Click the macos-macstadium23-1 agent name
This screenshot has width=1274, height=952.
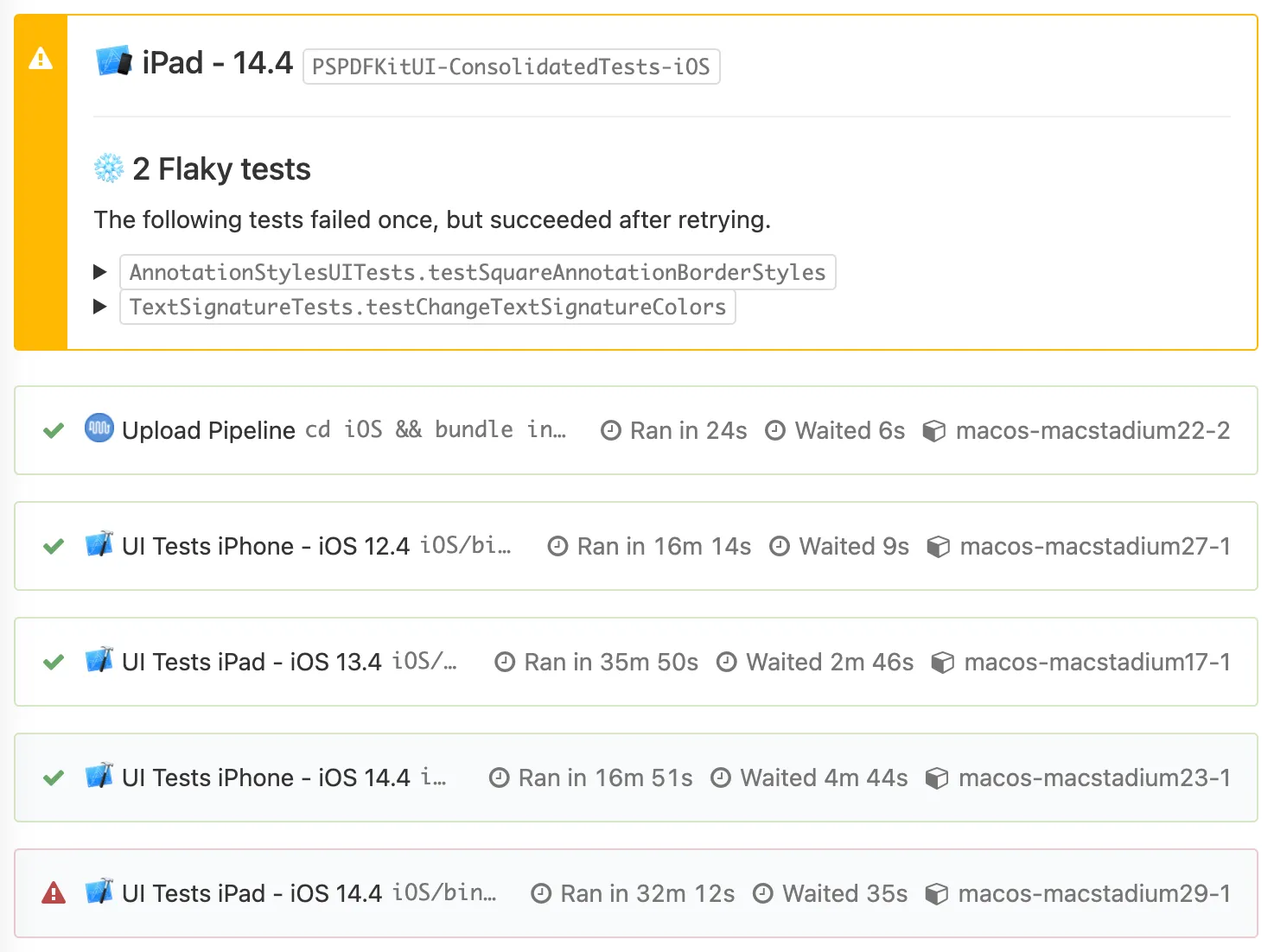(1096, 777)
